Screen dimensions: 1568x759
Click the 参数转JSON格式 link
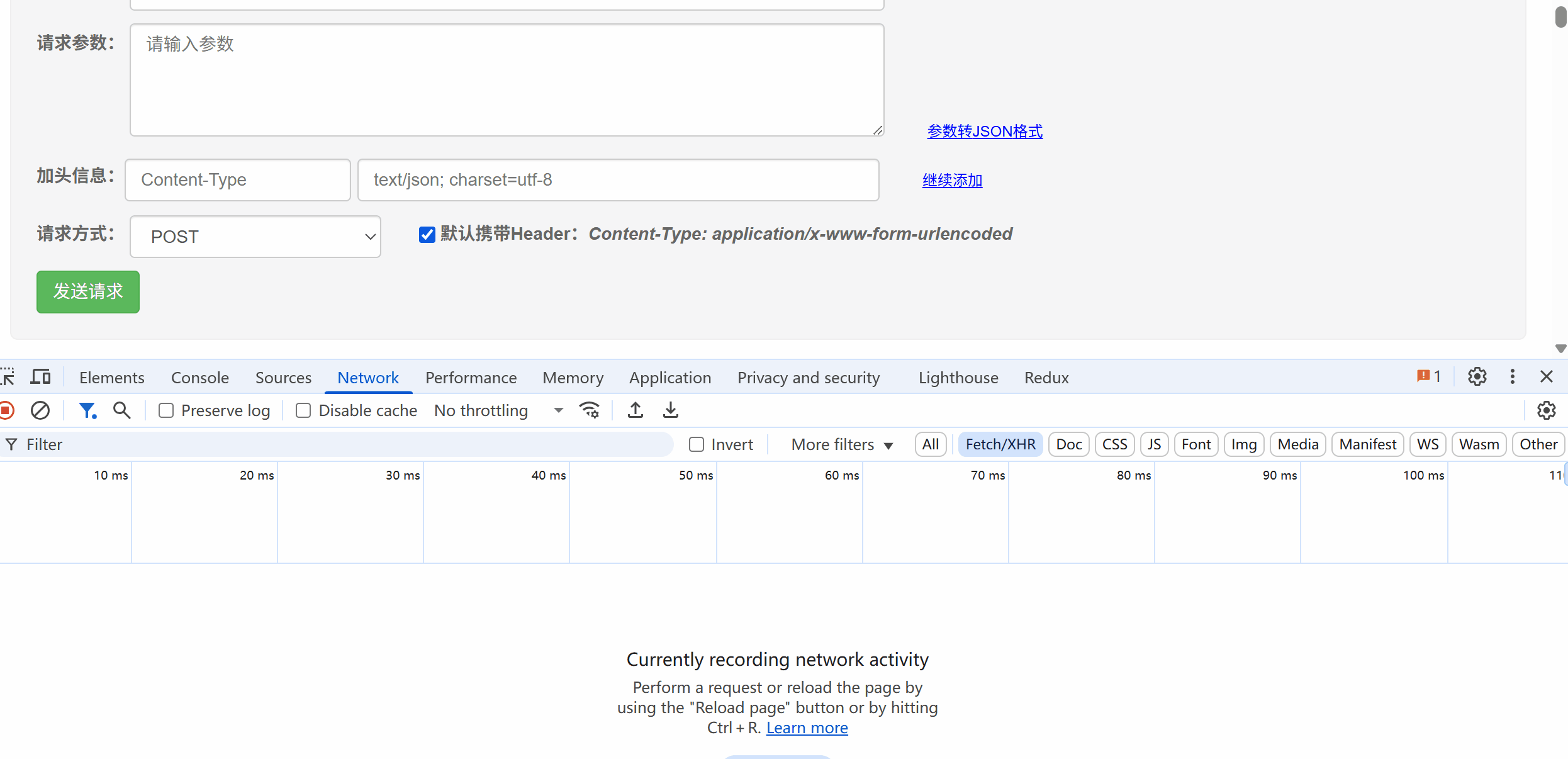[x=985, y=131]
